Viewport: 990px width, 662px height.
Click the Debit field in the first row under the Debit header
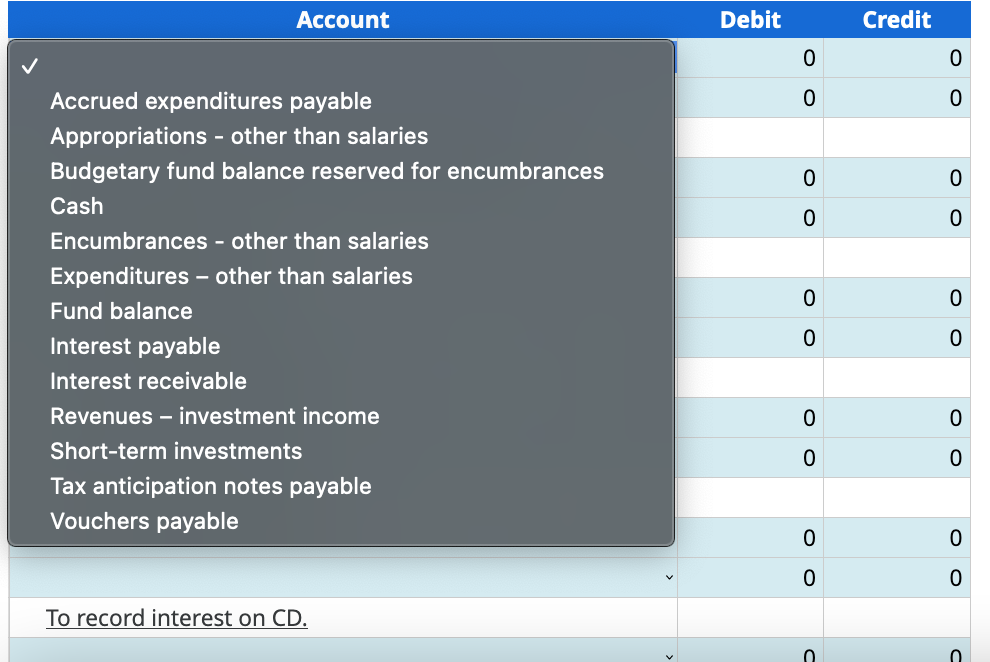pyautogui.click(x=750, y=58)
